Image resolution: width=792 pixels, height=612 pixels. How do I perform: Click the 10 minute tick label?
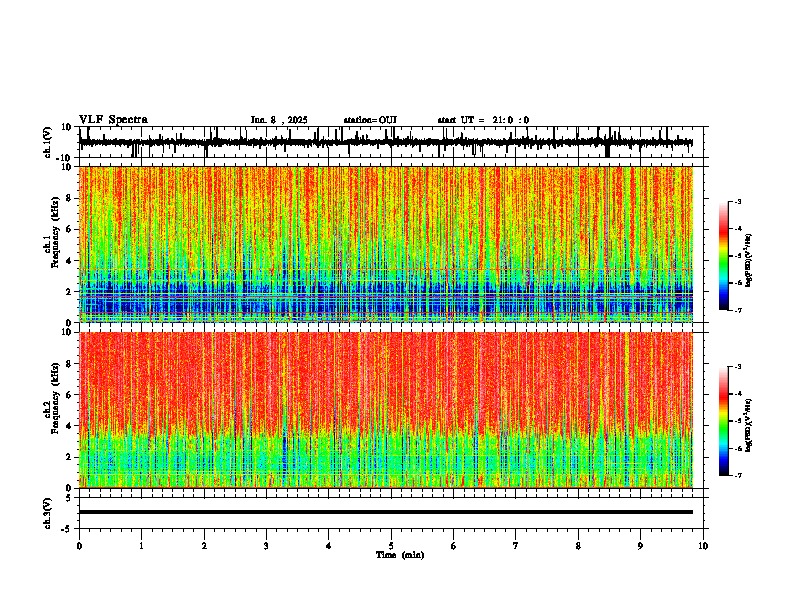coord(703,546)
